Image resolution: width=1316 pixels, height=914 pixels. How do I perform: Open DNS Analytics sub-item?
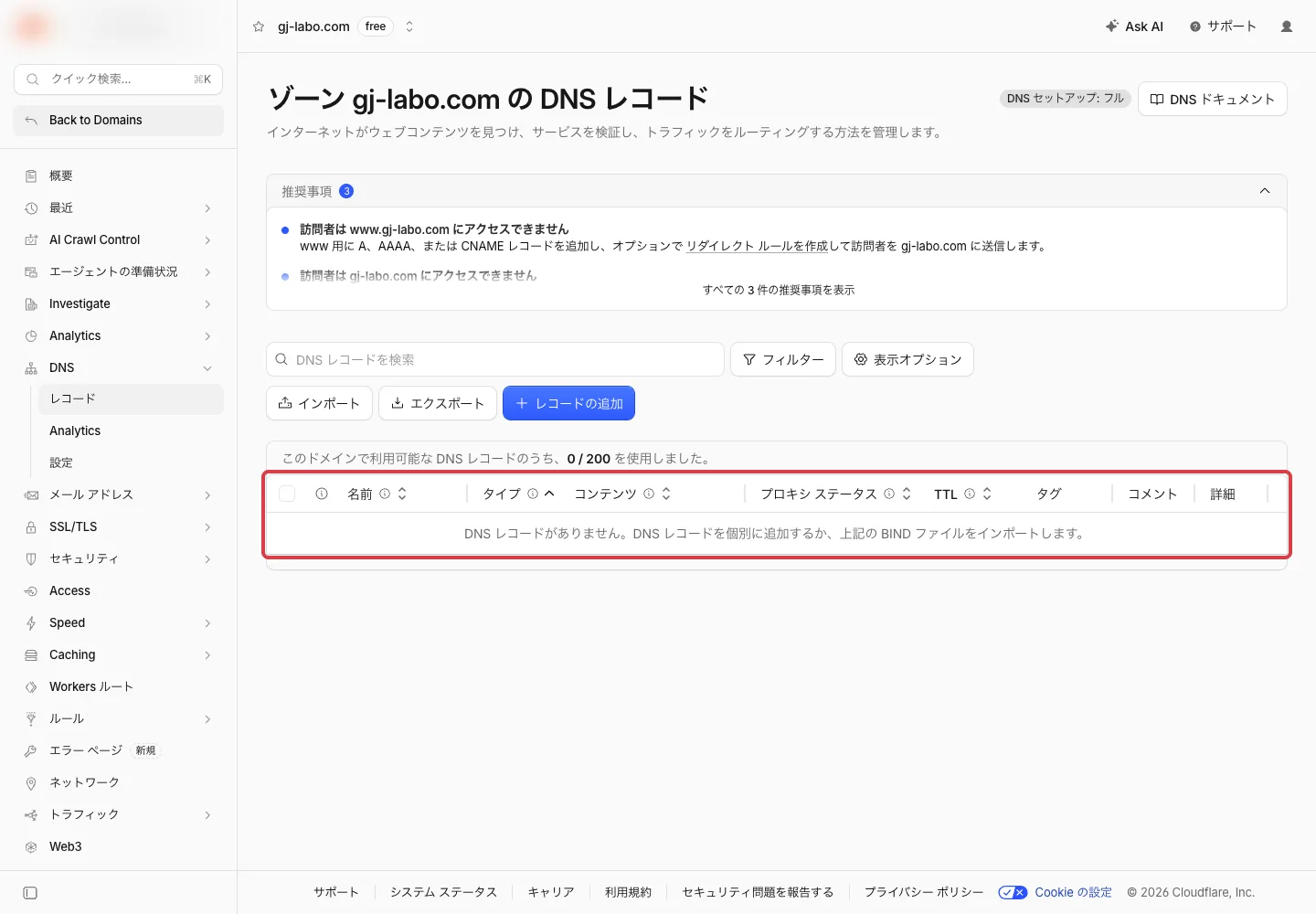(75, 430)
